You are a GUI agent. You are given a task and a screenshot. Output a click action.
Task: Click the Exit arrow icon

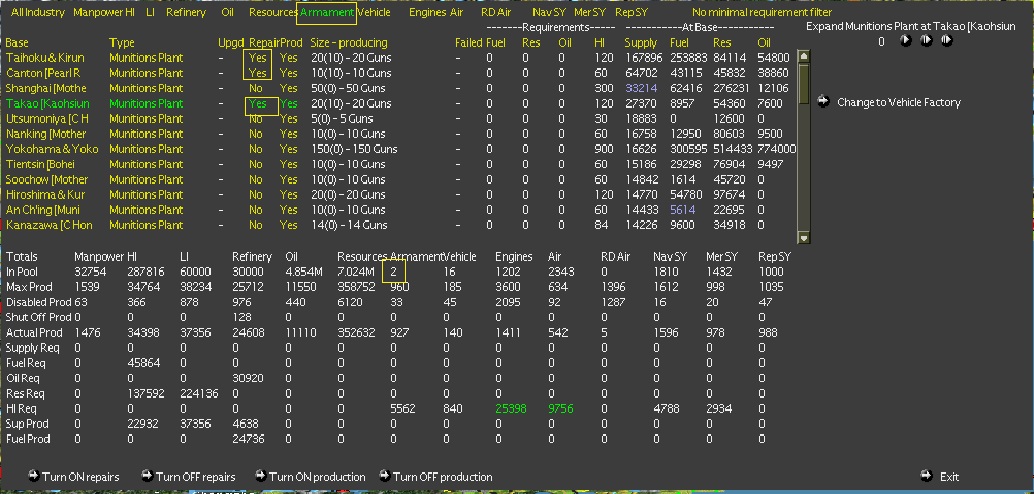(x=927, y=476)
